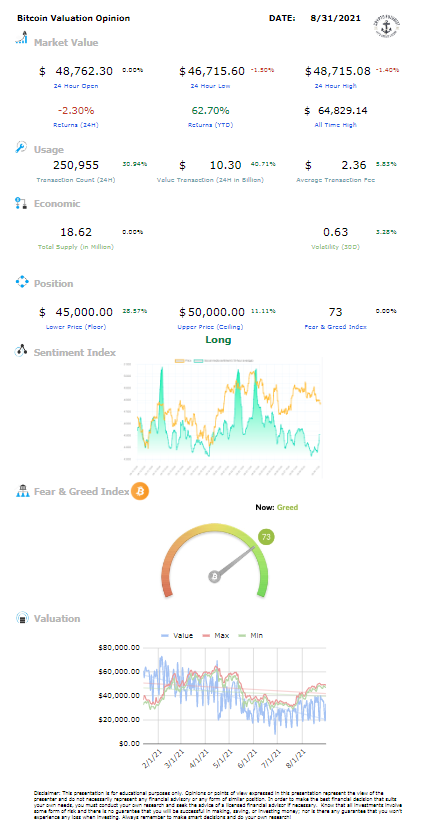The image size is (433, 834).
Task: Click the Economic section icon
Action: click(21, 203)
